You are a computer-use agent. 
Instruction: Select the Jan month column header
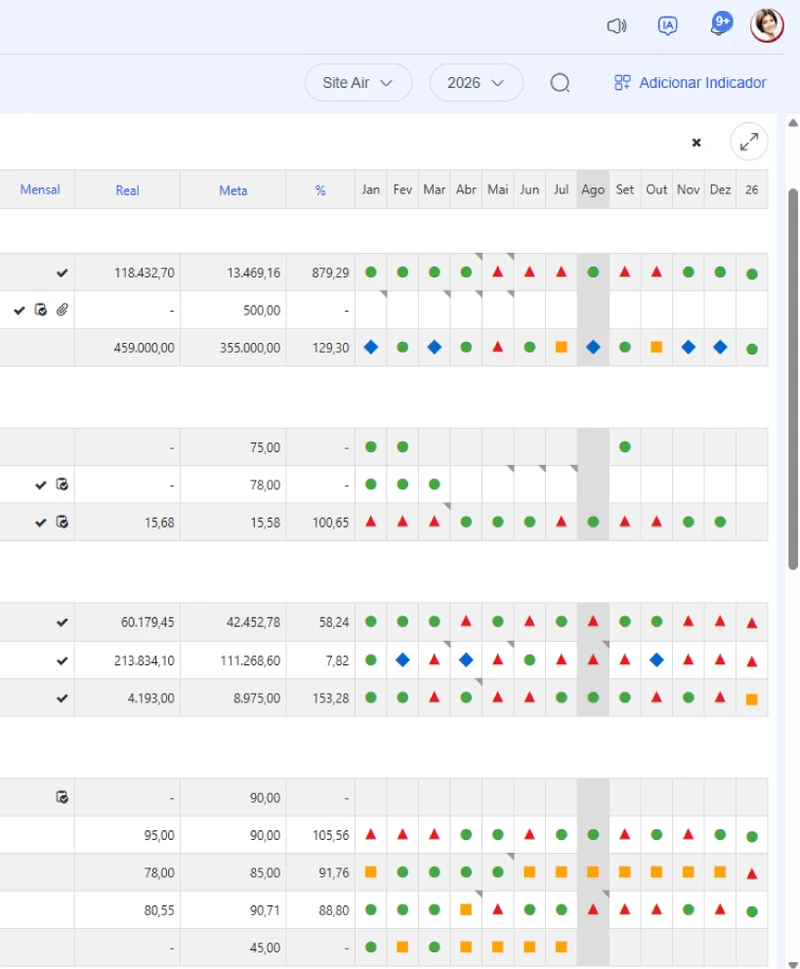371,190
